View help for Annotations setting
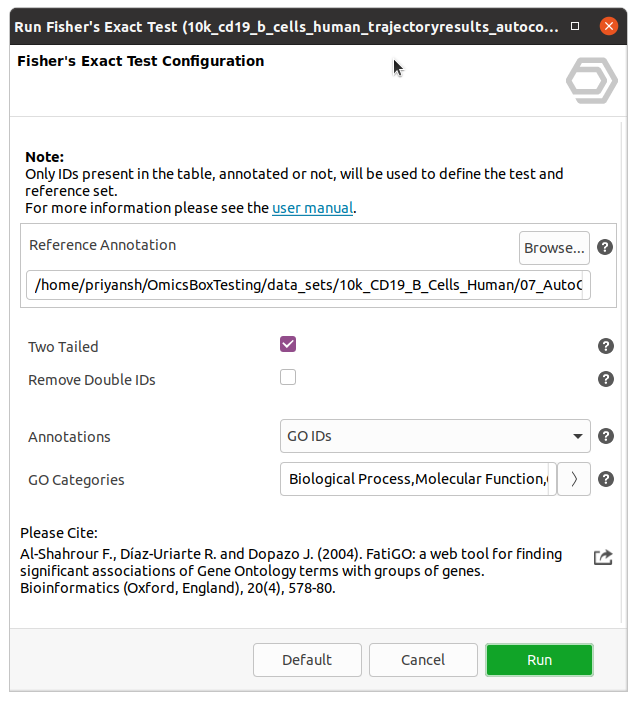The image size is (637, 701). point(605,436)
